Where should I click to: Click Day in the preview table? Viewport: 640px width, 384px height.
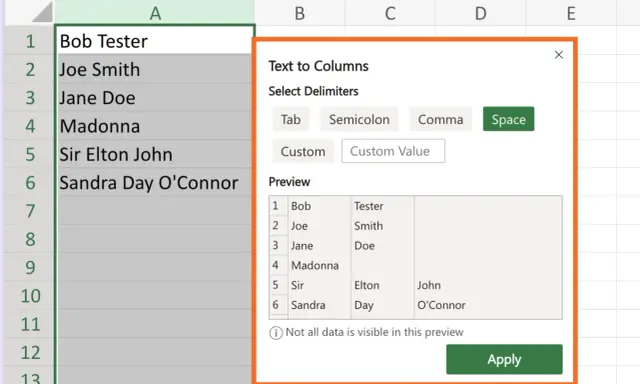pos(363,305)
